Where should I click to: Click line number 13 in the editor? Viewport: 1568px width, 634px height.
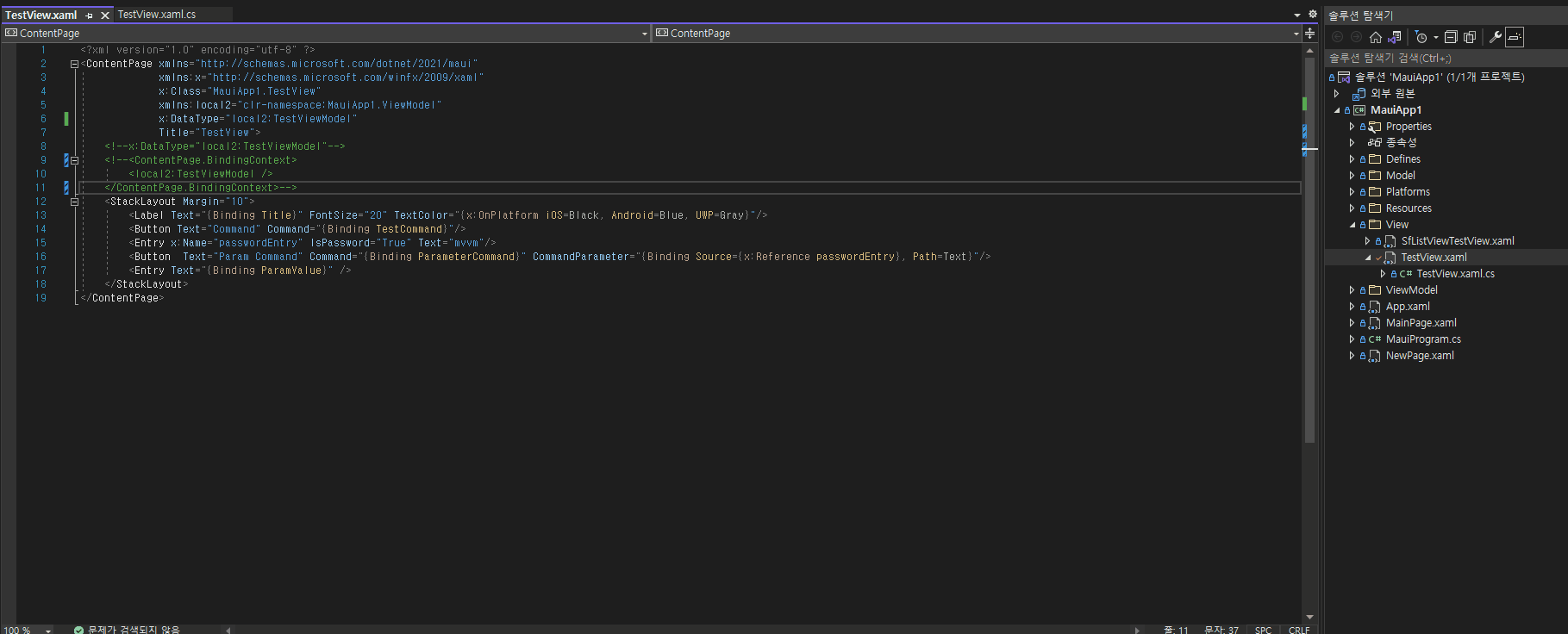41,215
